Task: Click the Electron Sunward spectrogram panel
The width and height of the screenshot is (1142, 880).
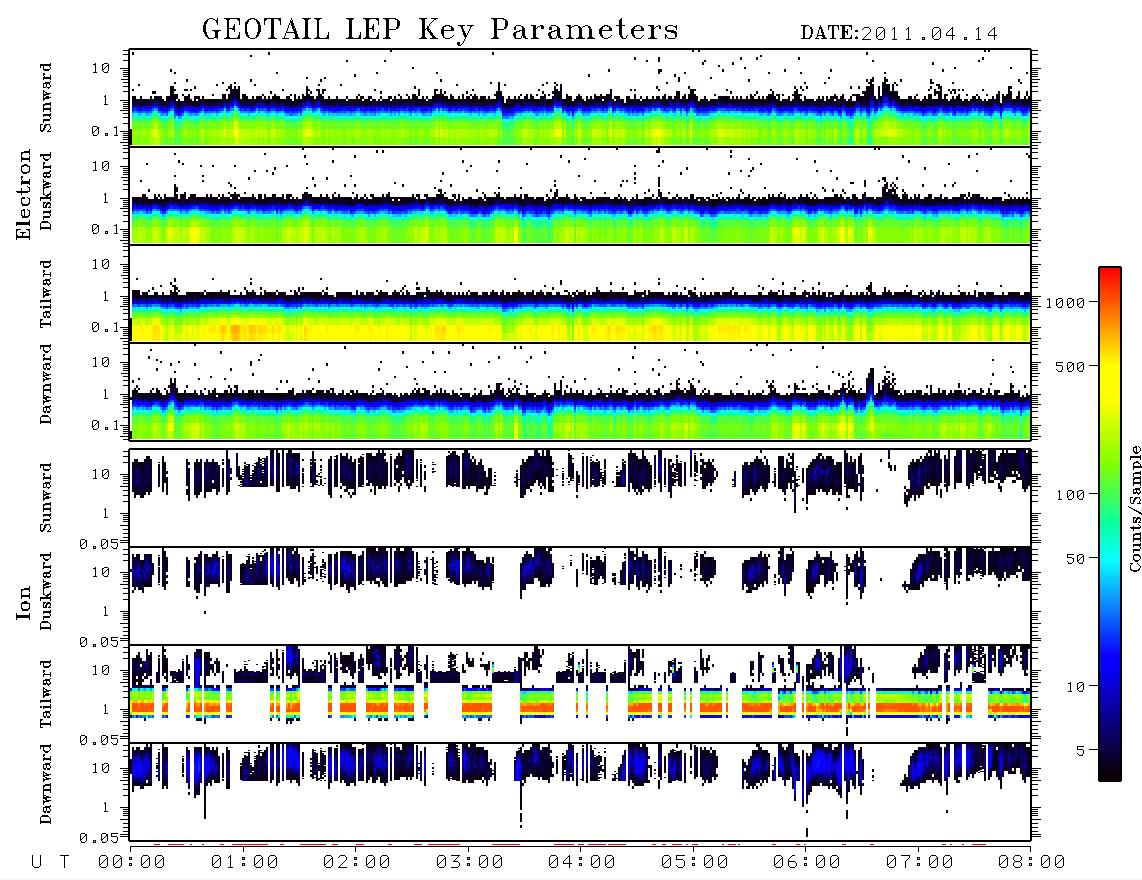Action: [x=580, y=98]
